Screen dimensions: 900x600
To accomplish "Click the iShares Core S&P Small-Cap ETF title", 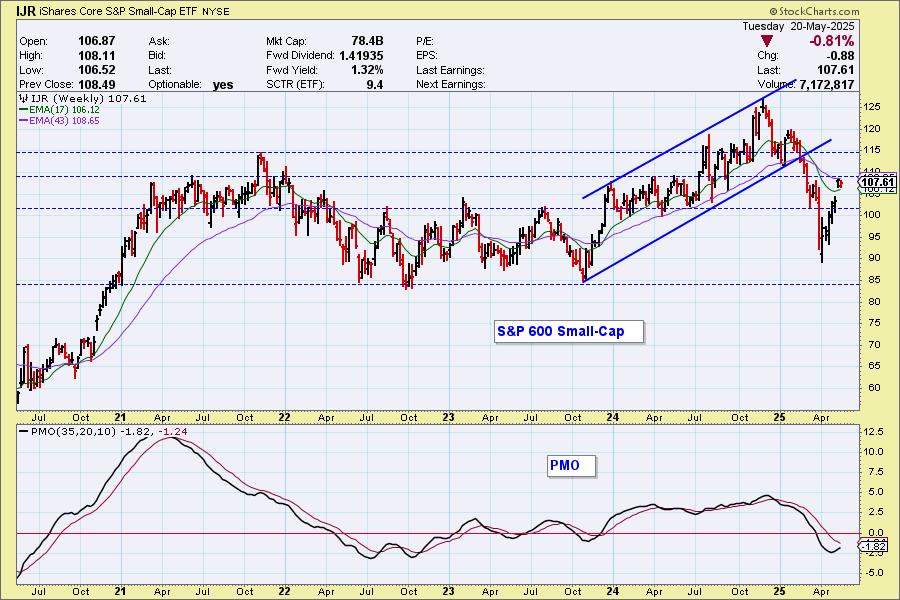I will click(x=118, y=11).
